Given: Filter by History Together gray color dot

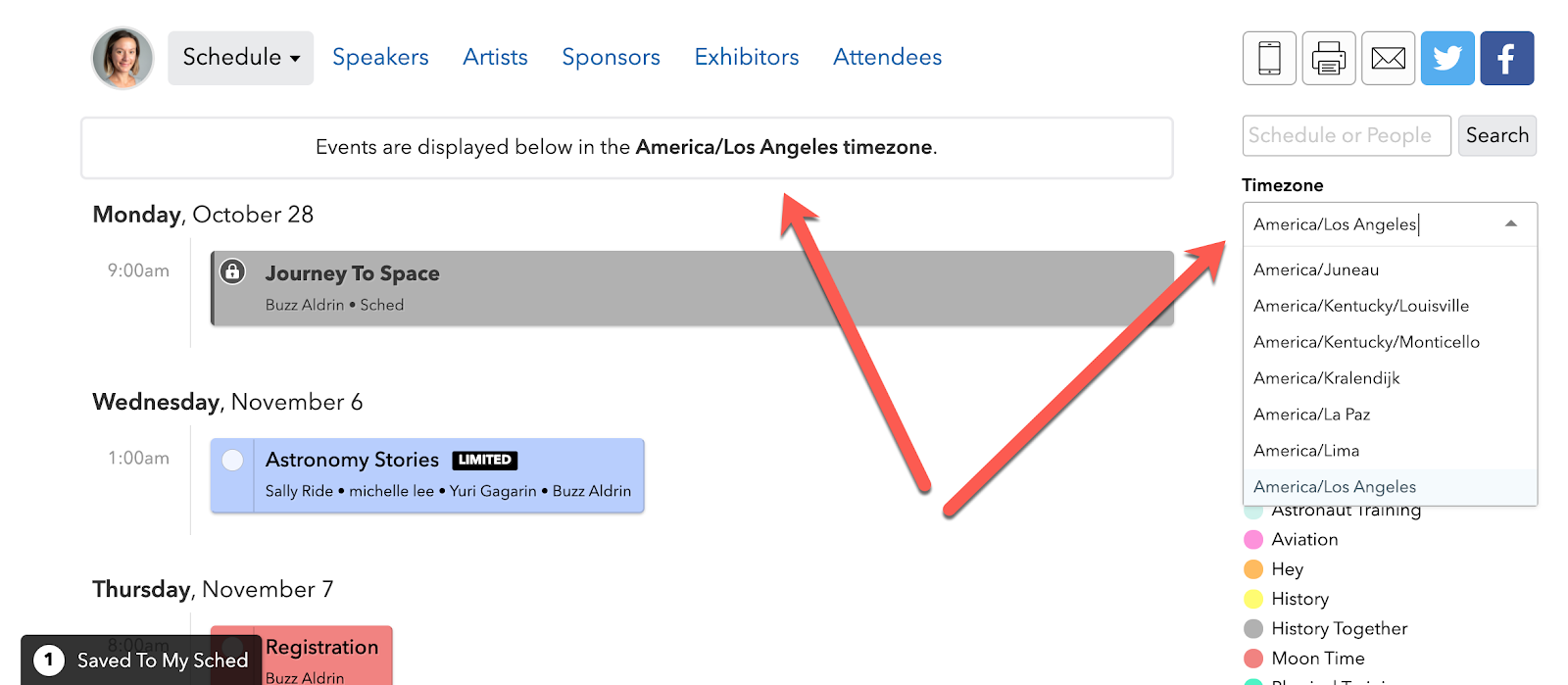Looking at the screenshot, I should tap(1253, 629).
